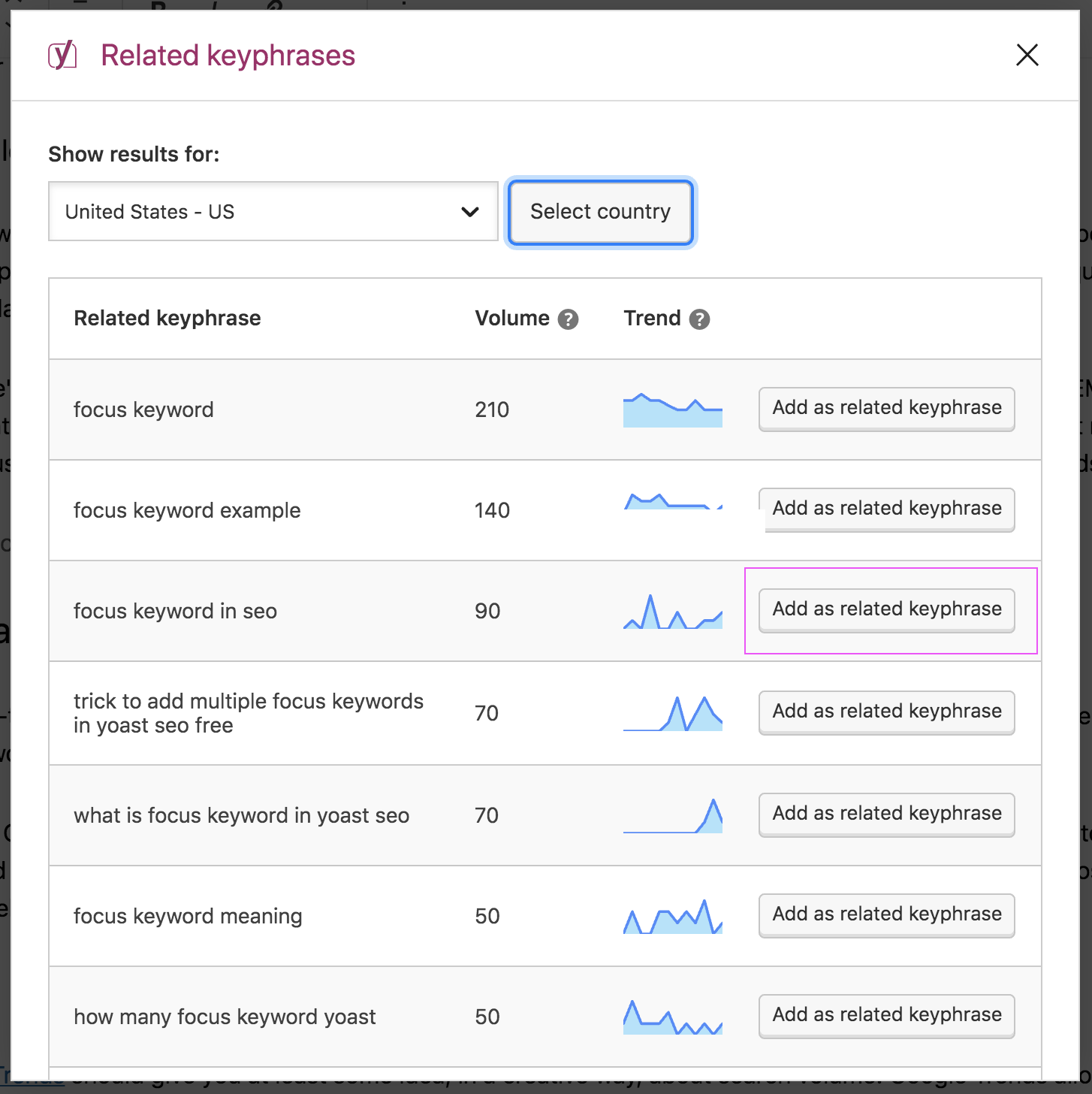Add 'what is focus keyword in yoast seo' keyphrase

(886, 814)
